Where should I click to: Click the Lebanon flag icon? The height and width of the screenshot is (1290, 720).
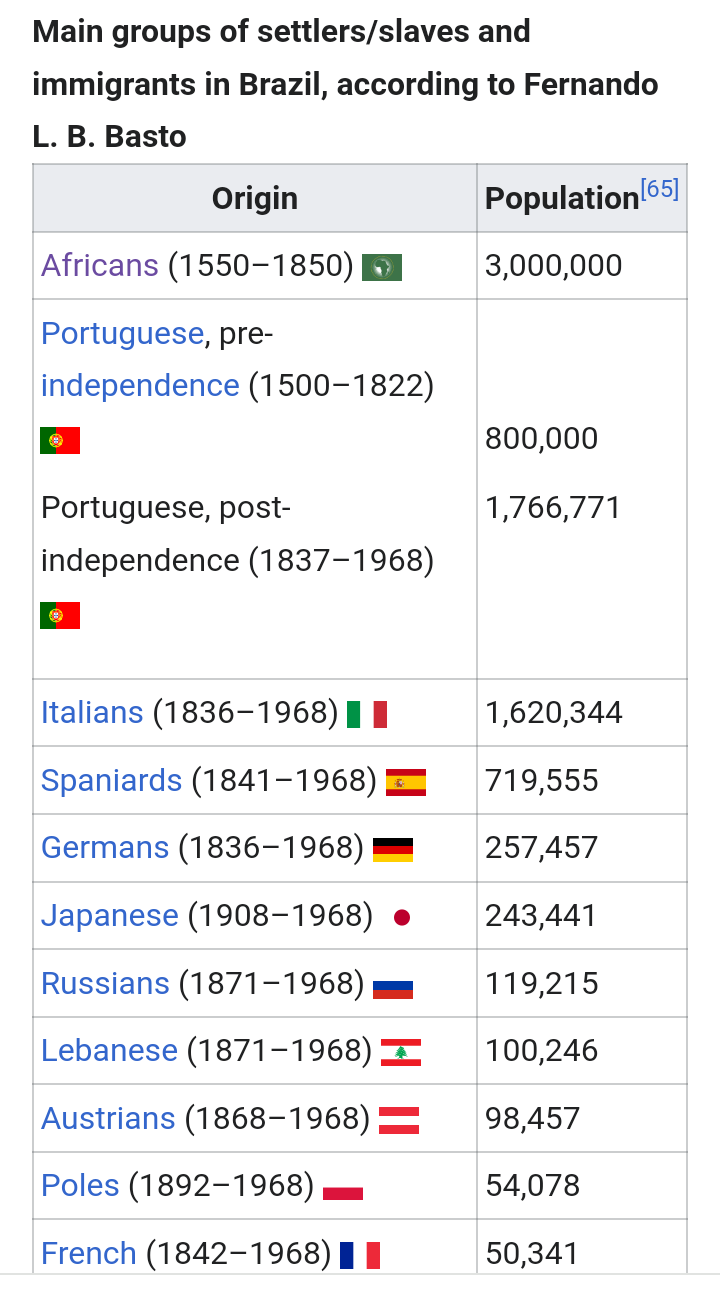pos(401,1052)
